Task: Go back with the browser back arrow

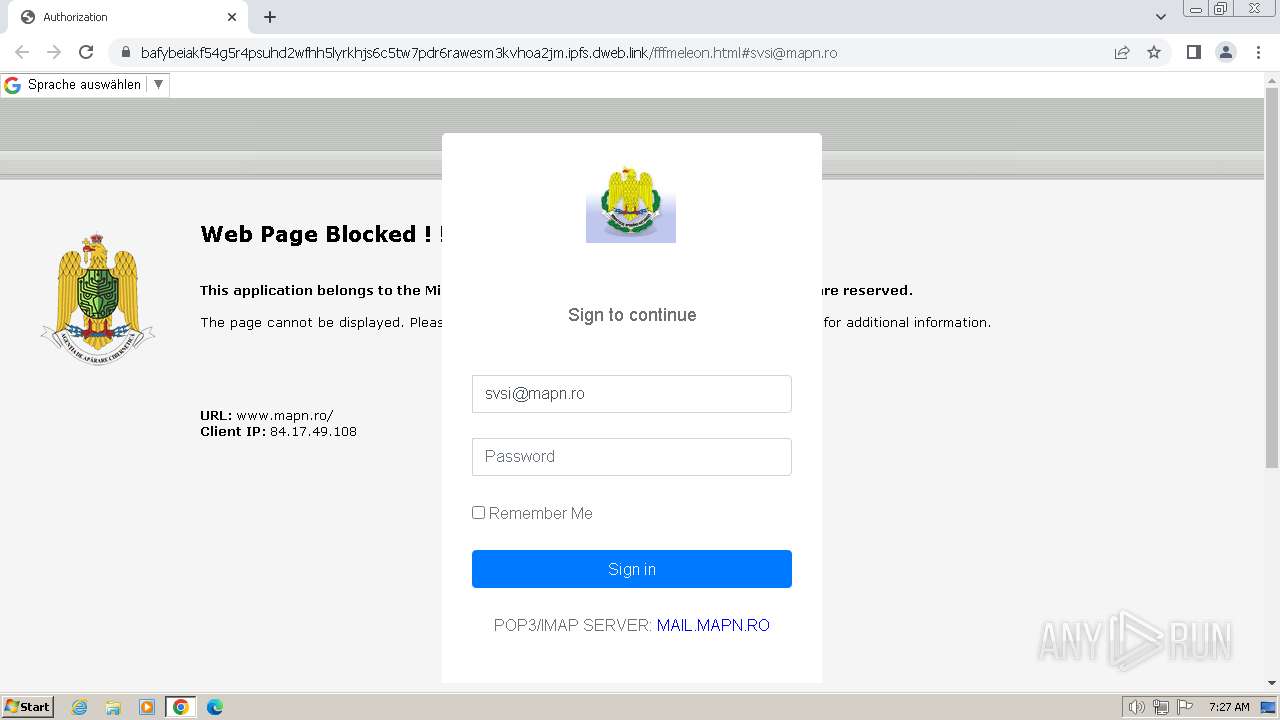Action: [22, 52]
